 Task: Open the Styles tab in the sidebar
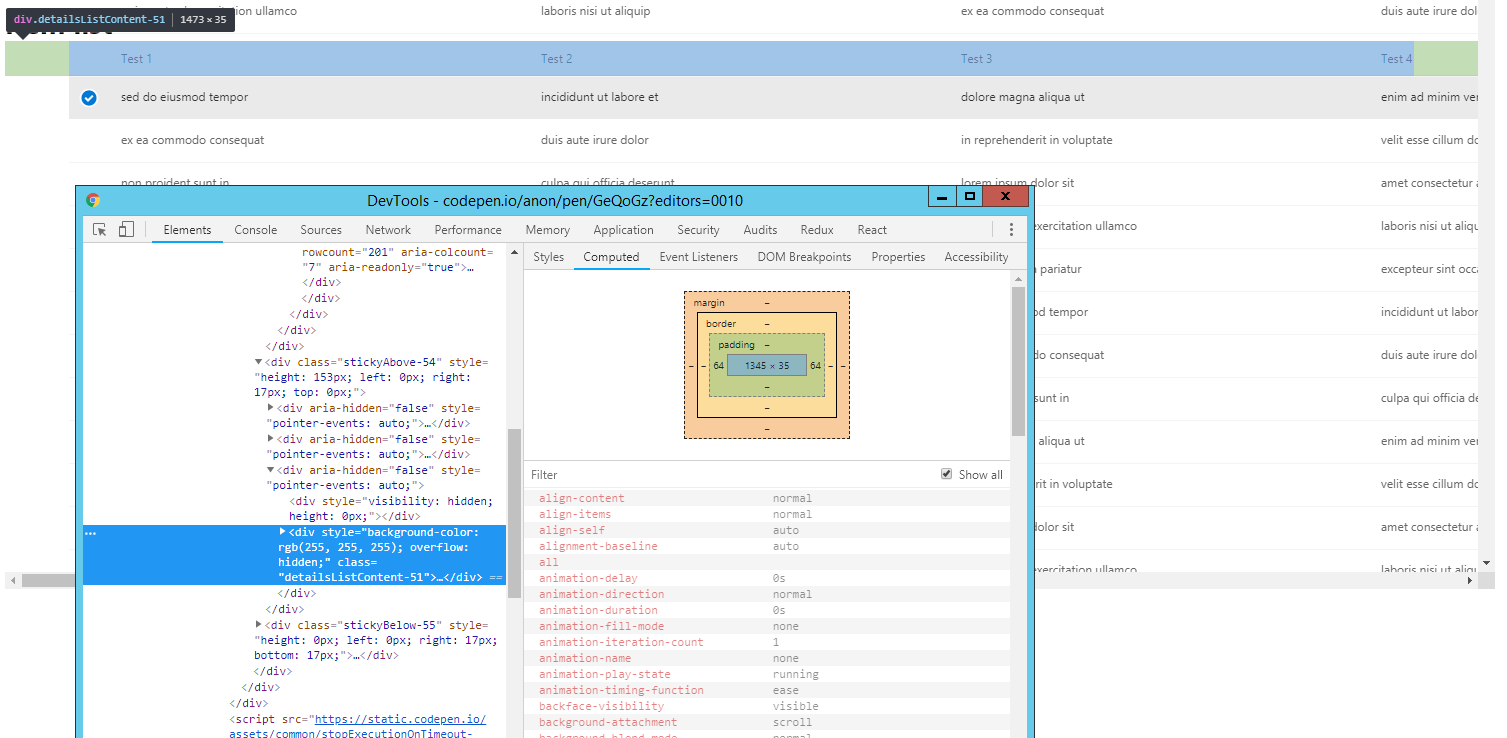click(548, 256)
